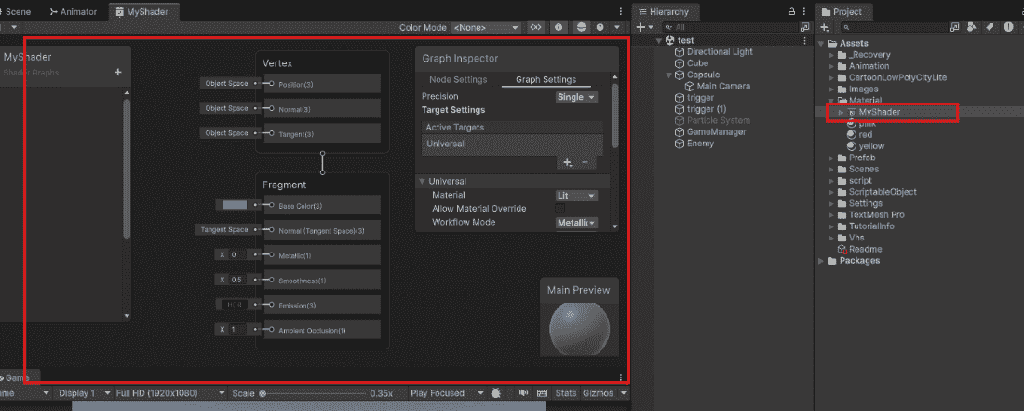
Task: Click the Project panel plus create button
Action: click(825, 27)
